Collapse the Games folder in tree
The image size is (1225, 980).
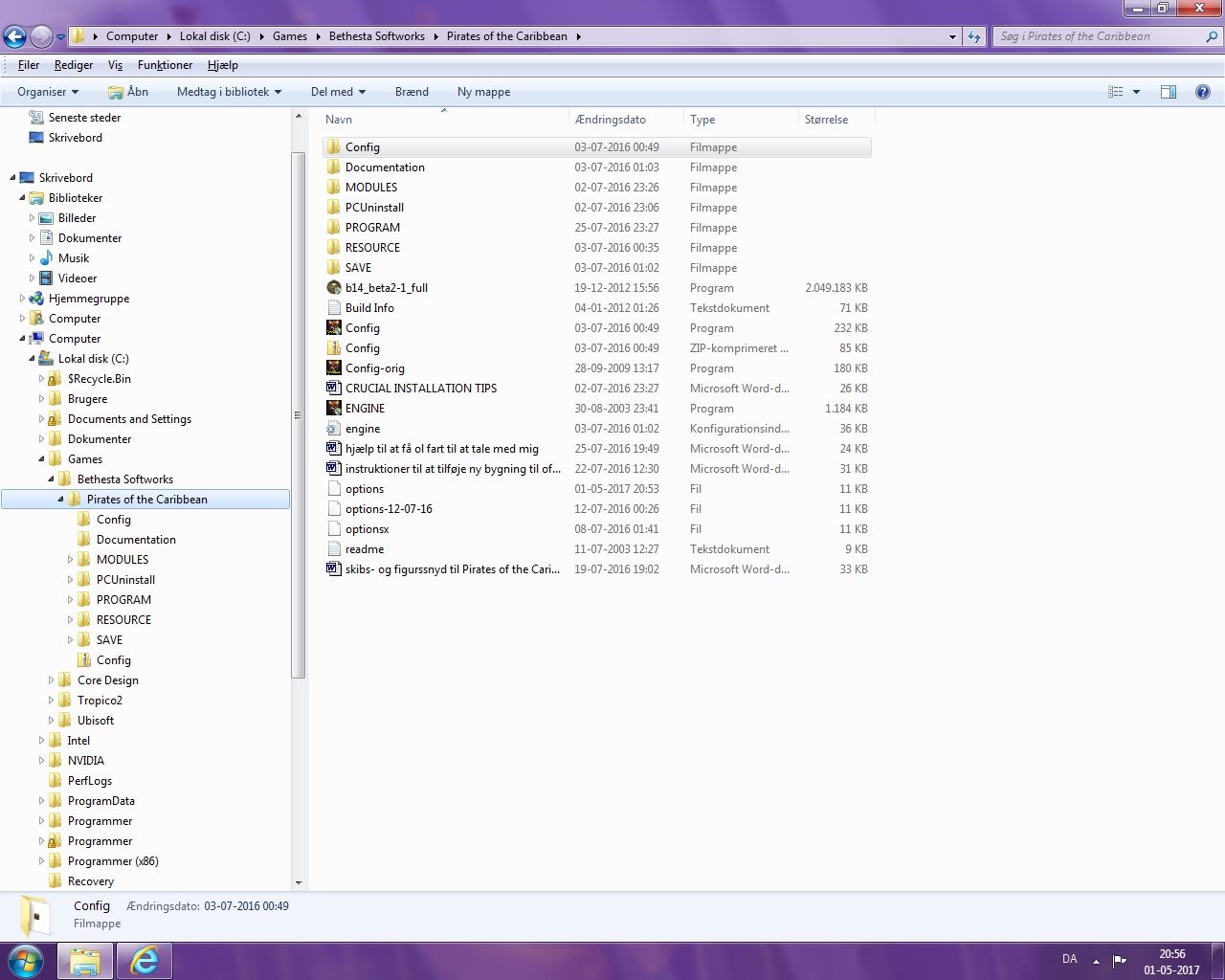(x=42, y=459)
